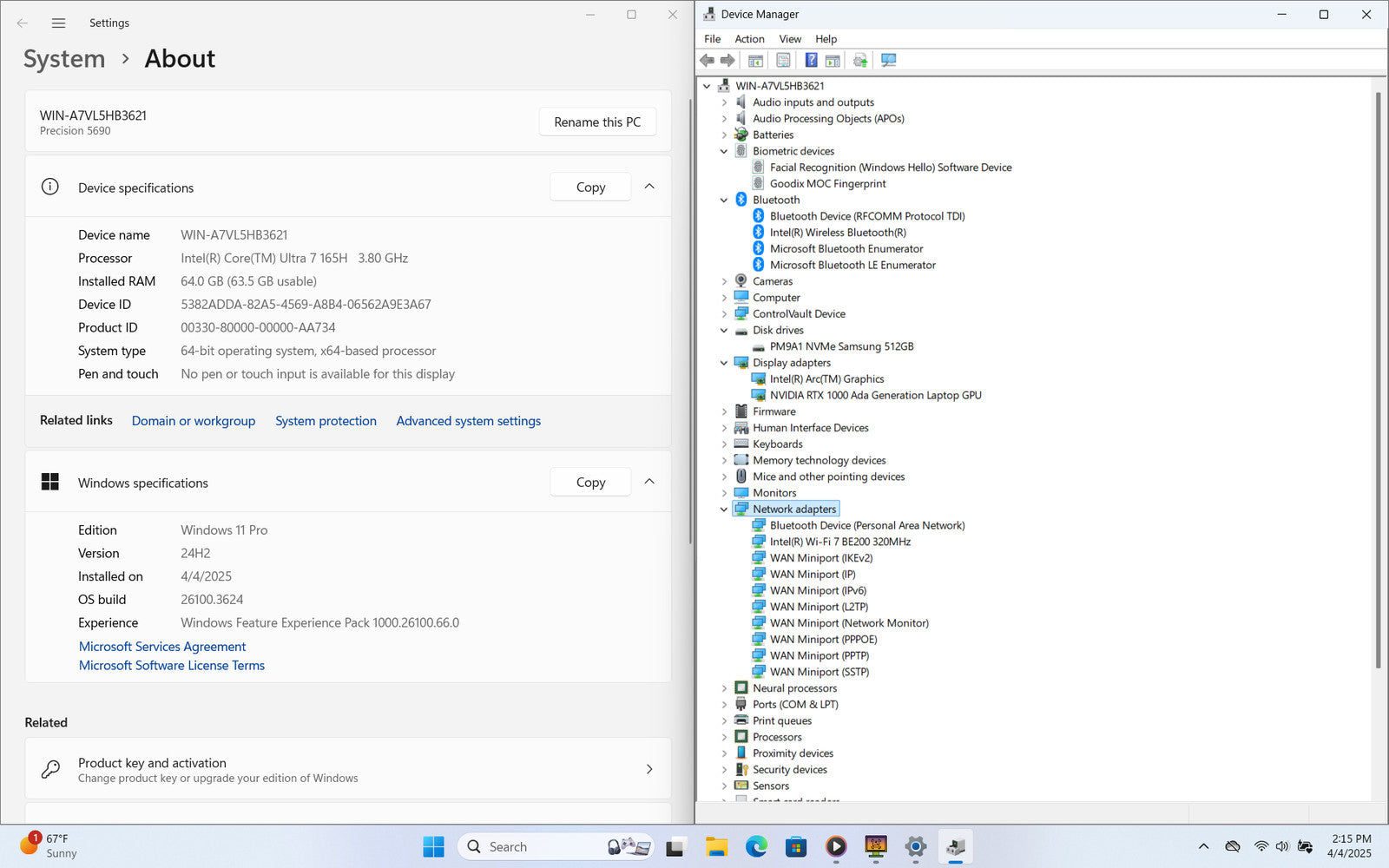Launch Microsoft Edge from the taskbar
1389x868 pixels.
pyautogui.click(x=756, y=846)
